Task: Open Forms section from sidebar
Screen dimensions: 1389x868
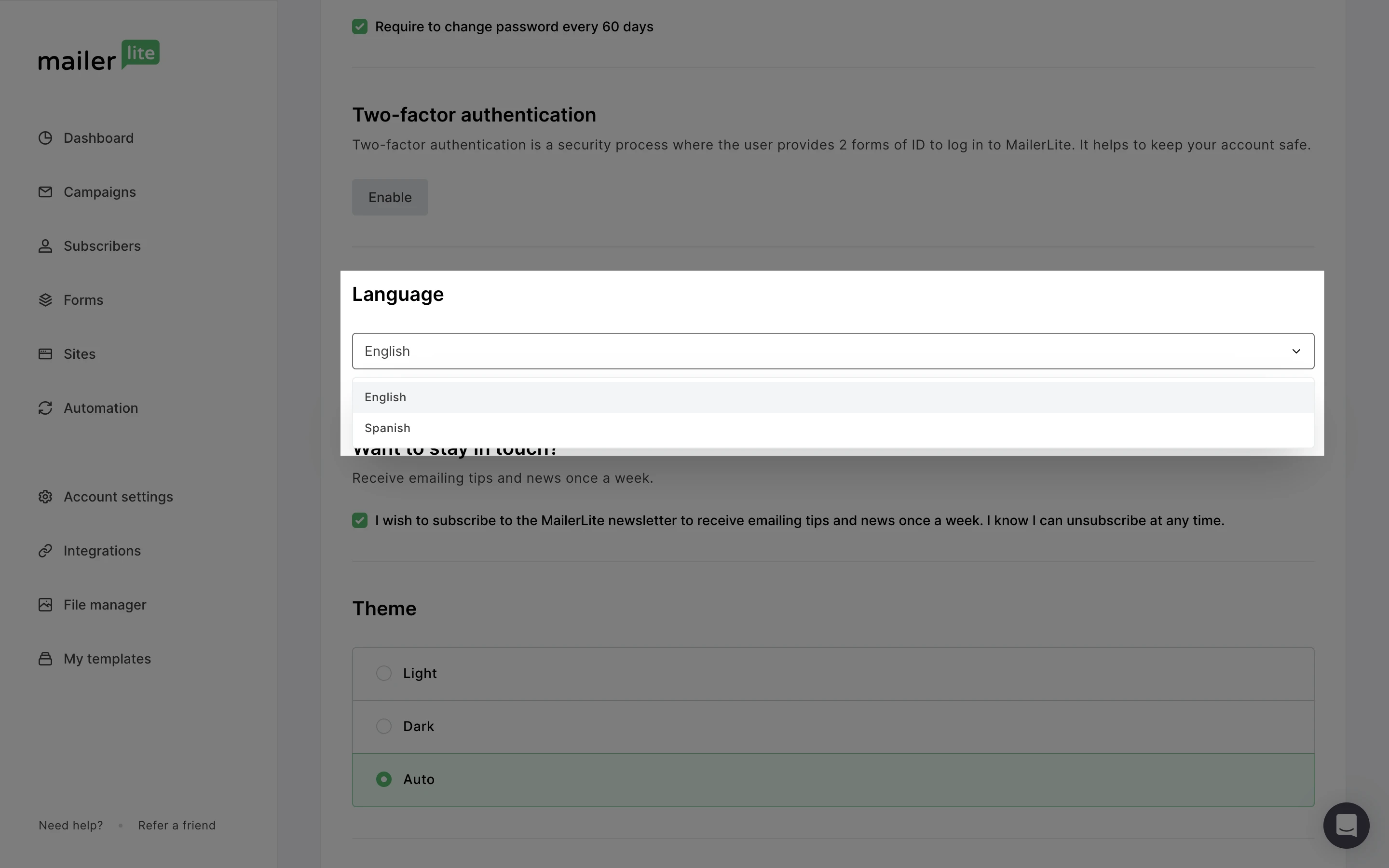Action: click(x=83, y=300)
